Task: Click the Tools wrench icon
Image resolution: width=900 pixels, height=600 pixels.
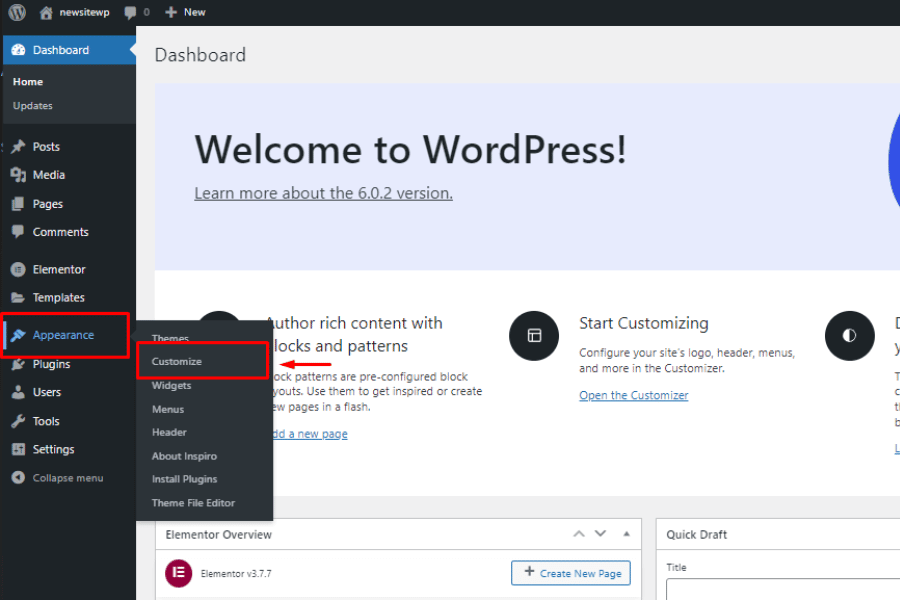Action: pyautogui.click(x=18, y=421)
